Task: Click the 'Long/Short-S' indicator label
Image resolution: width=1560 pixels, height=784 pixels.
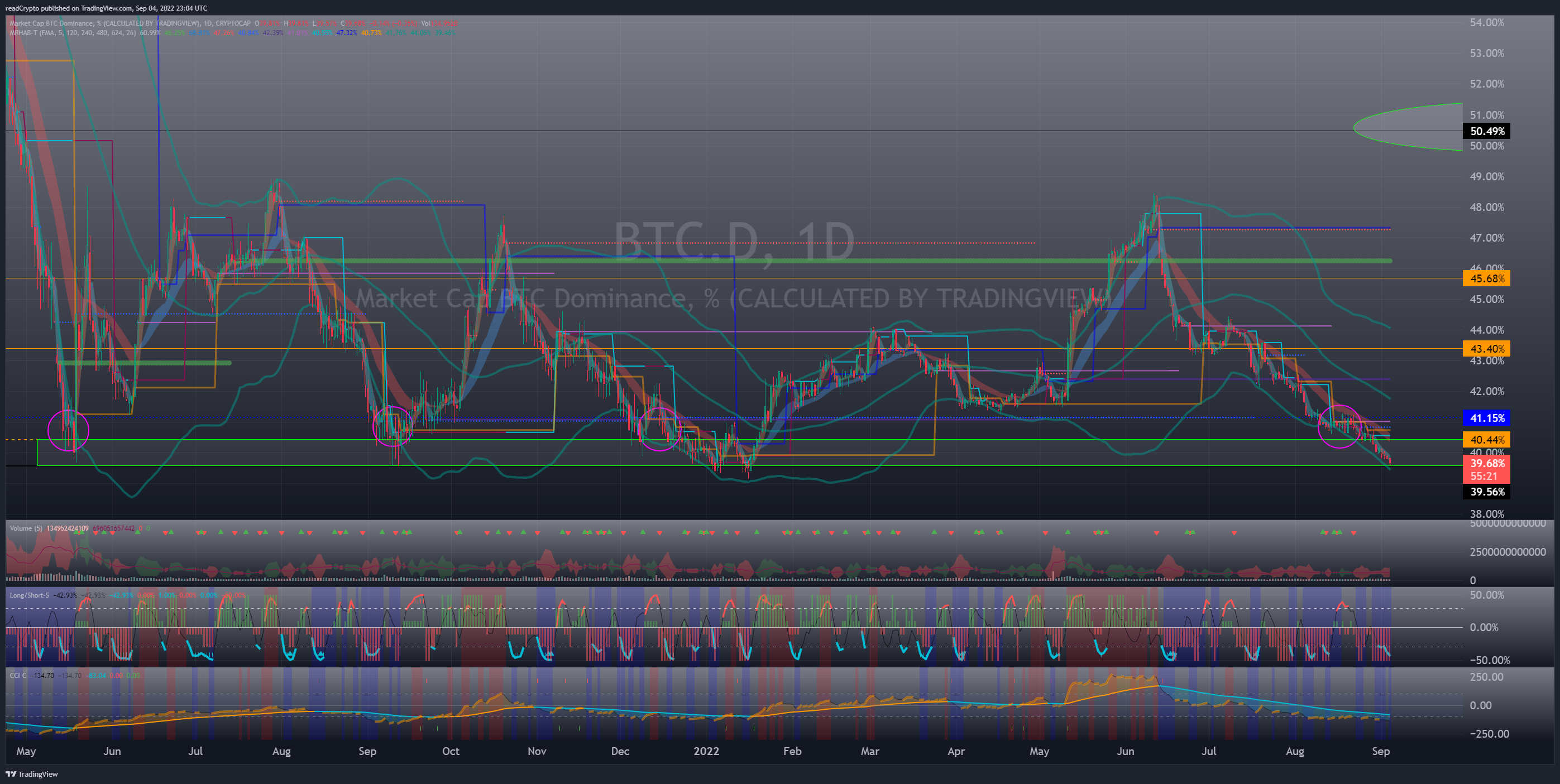Action: click(x=29, y=595)
